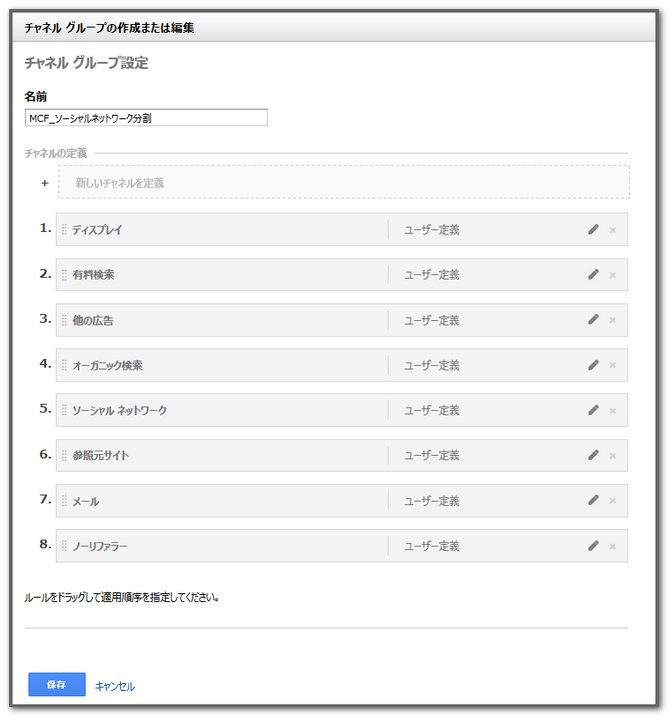Delete the ソーシャル ネットワーク channel
This screenshot has width=669, height=717.
click(612, 411)
